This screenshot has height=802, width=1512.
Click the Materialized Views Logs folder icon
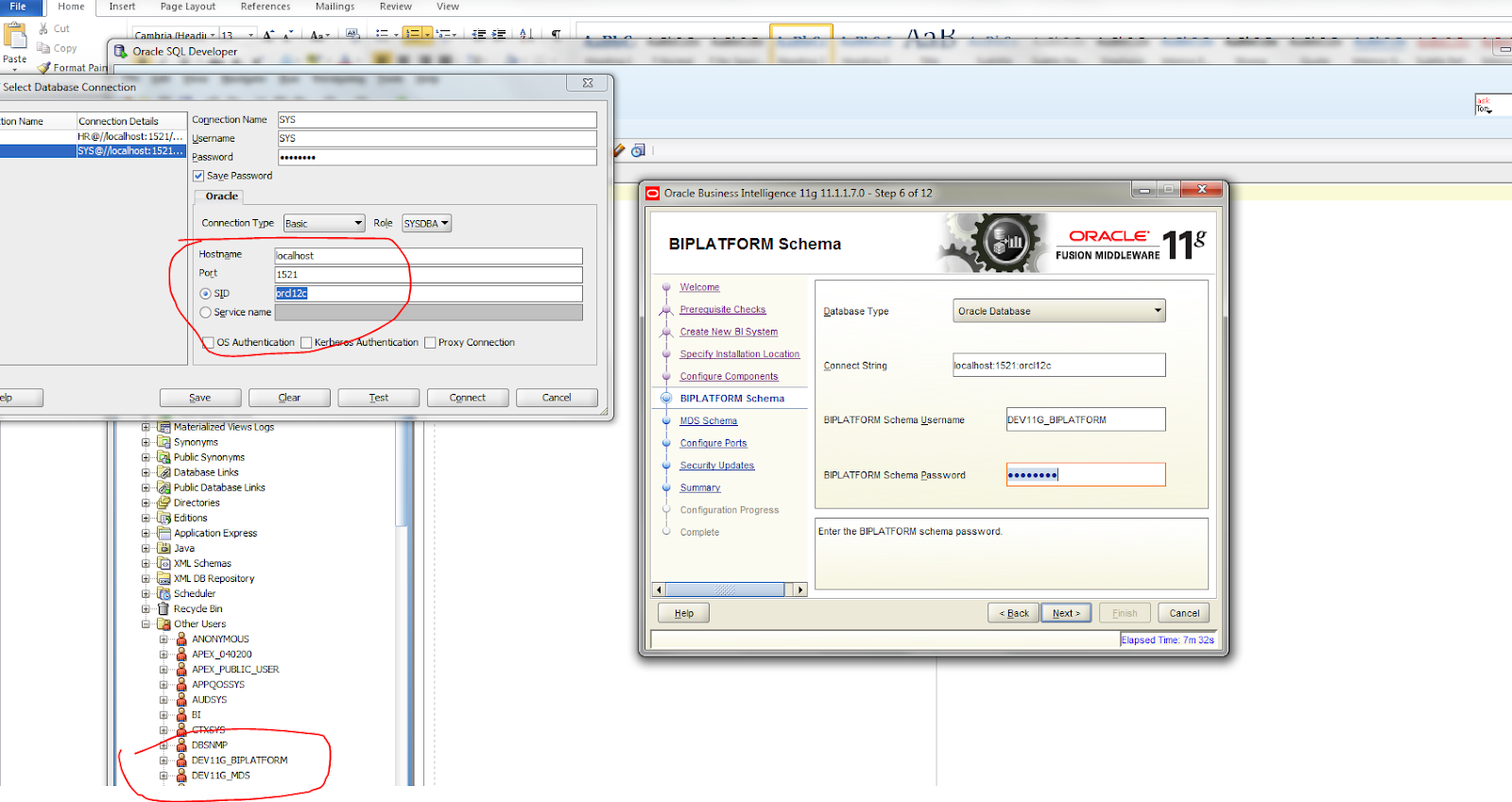[163, 427]
